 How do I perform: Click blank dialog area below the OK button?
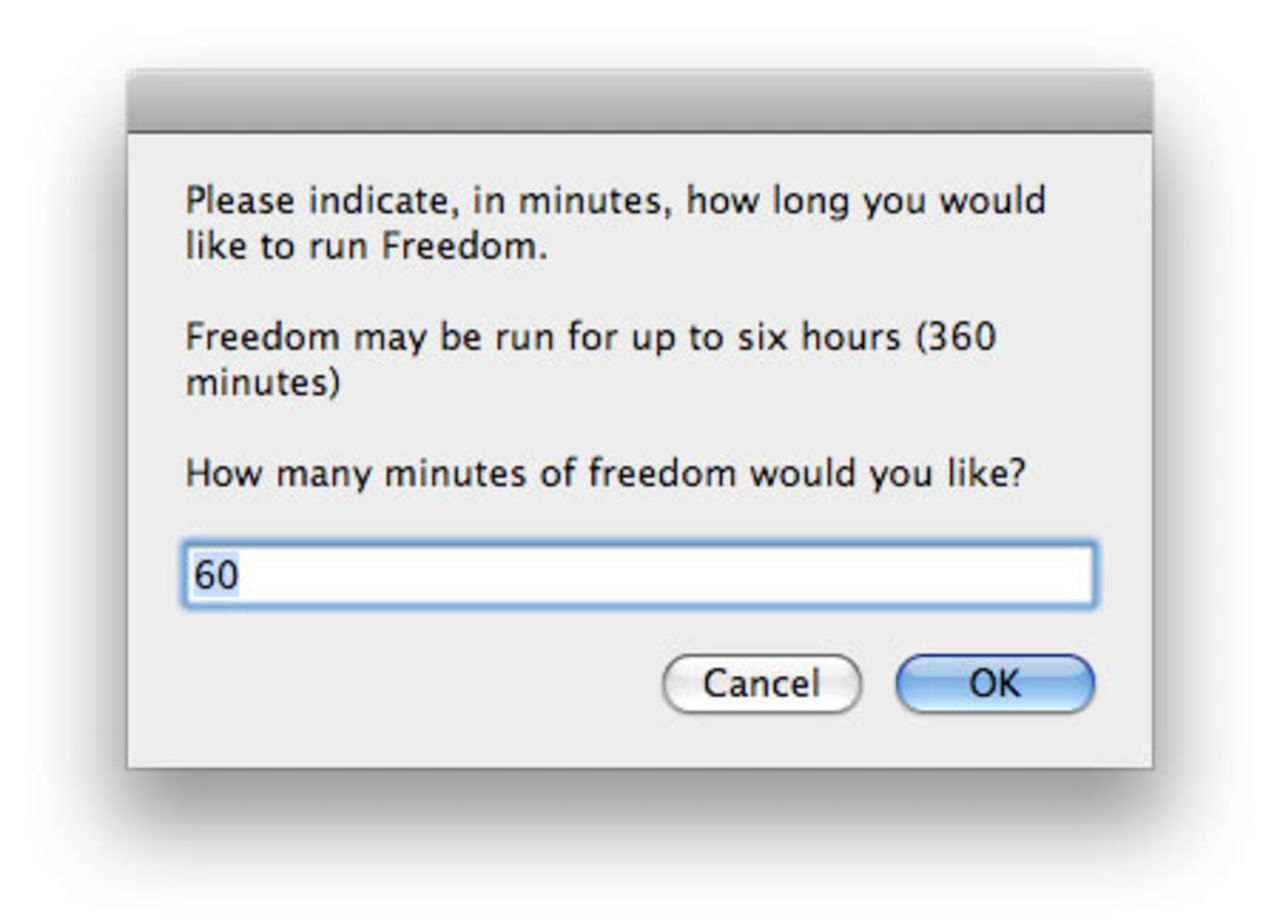point(995,740)
